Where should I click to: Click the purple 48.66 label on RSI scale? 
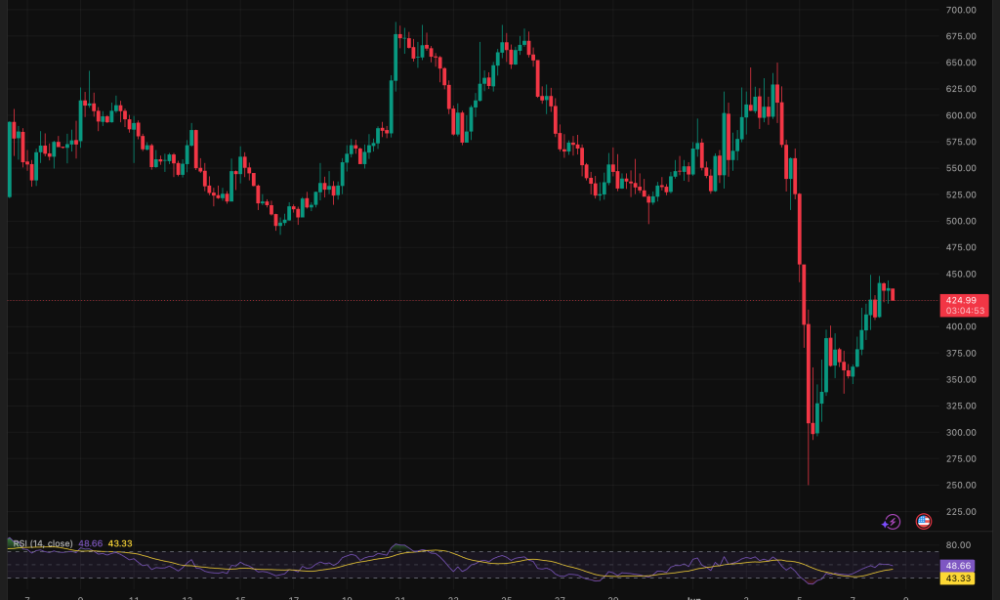pos(958,566)
